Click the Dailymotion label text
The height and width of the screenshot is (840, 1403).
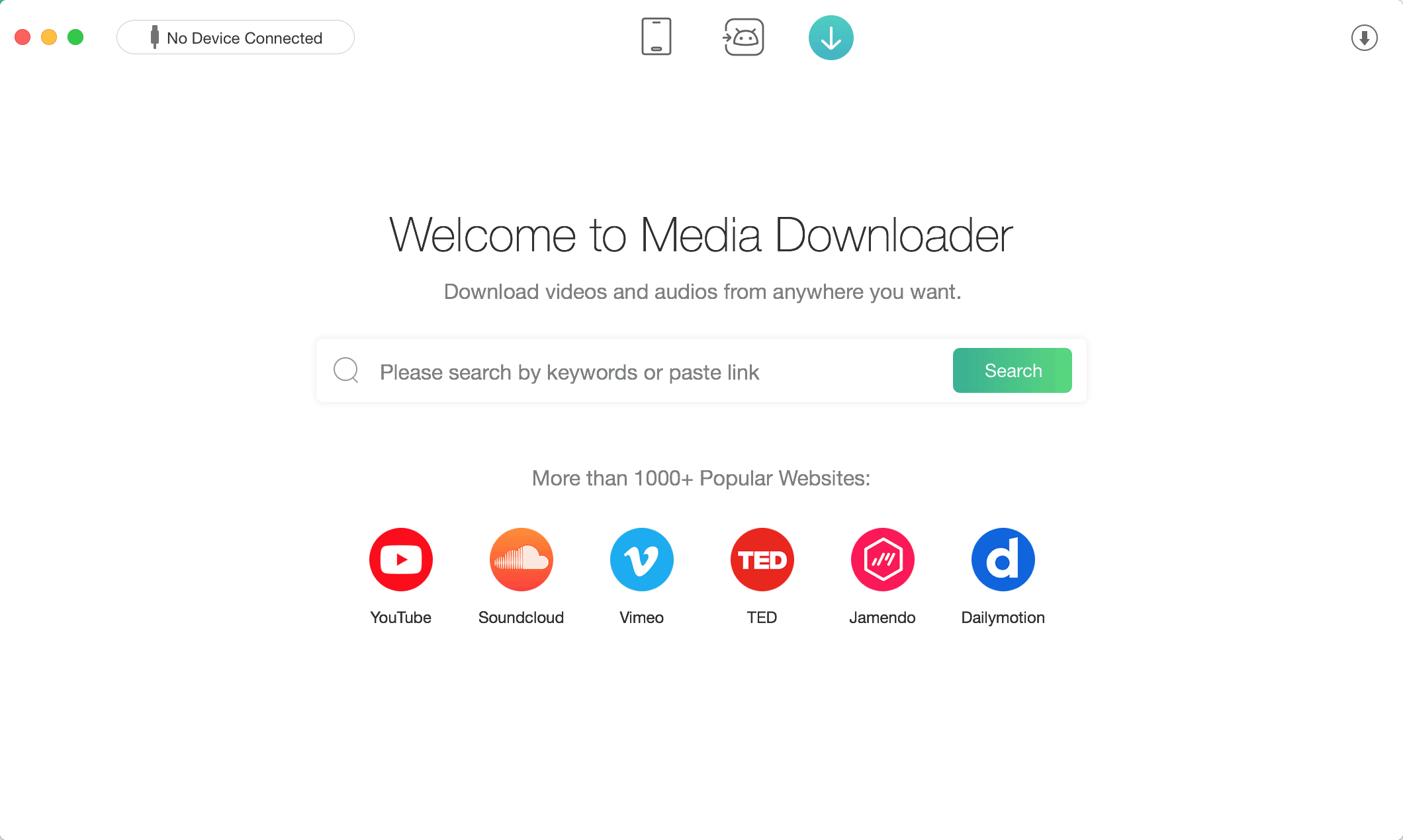(x=1003, y=617)
